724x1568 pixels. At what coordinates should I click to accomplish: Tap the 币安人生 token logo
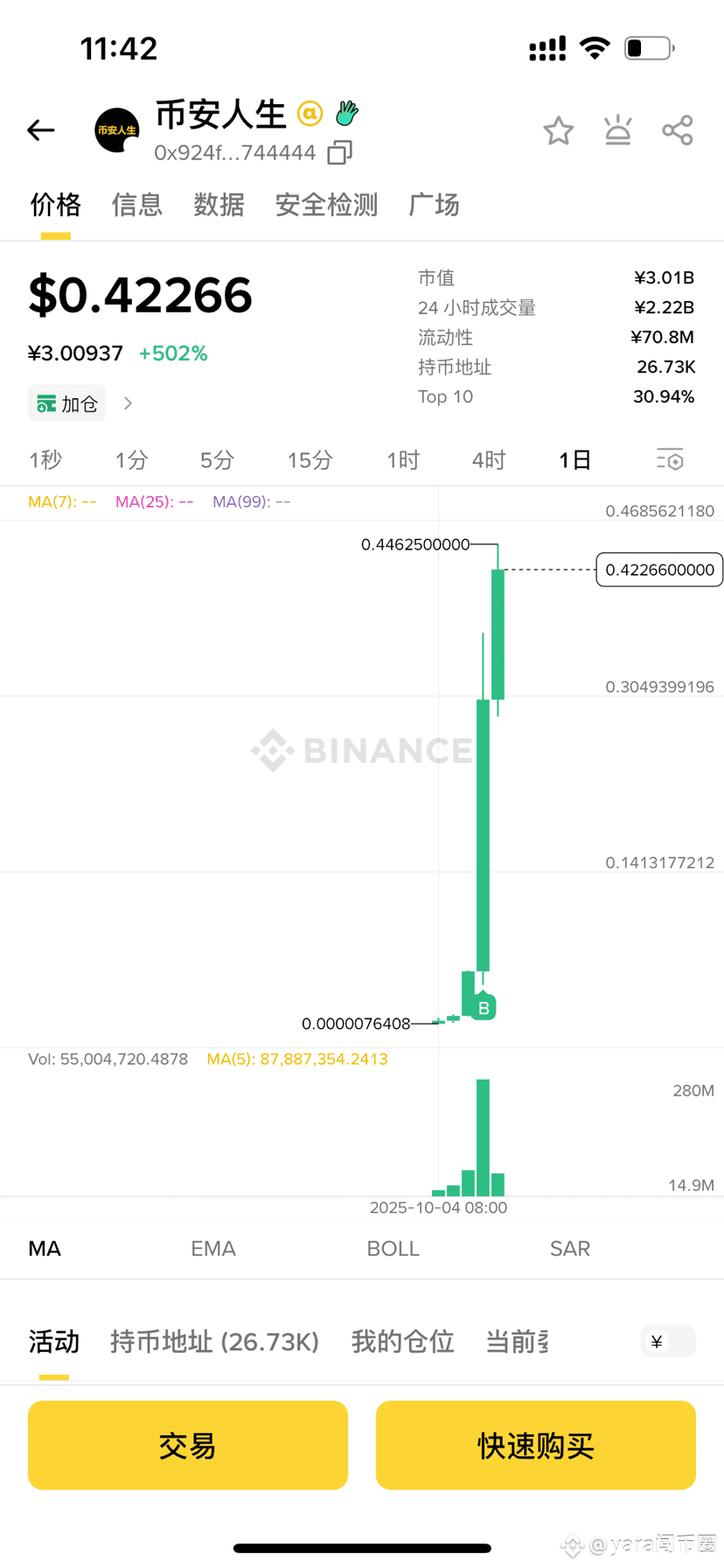pos(117,130)
